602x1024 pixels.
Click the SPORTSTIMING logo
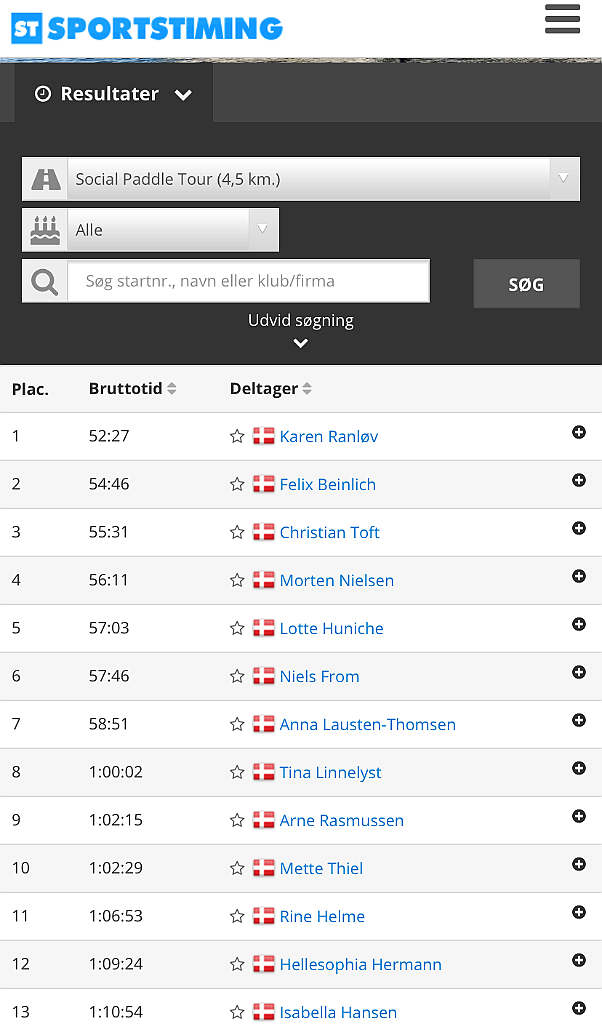(147, 28)
